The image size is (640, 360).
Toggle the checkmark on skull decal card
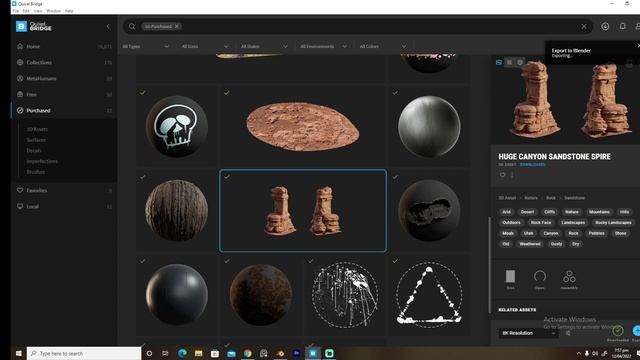[142, 93]
